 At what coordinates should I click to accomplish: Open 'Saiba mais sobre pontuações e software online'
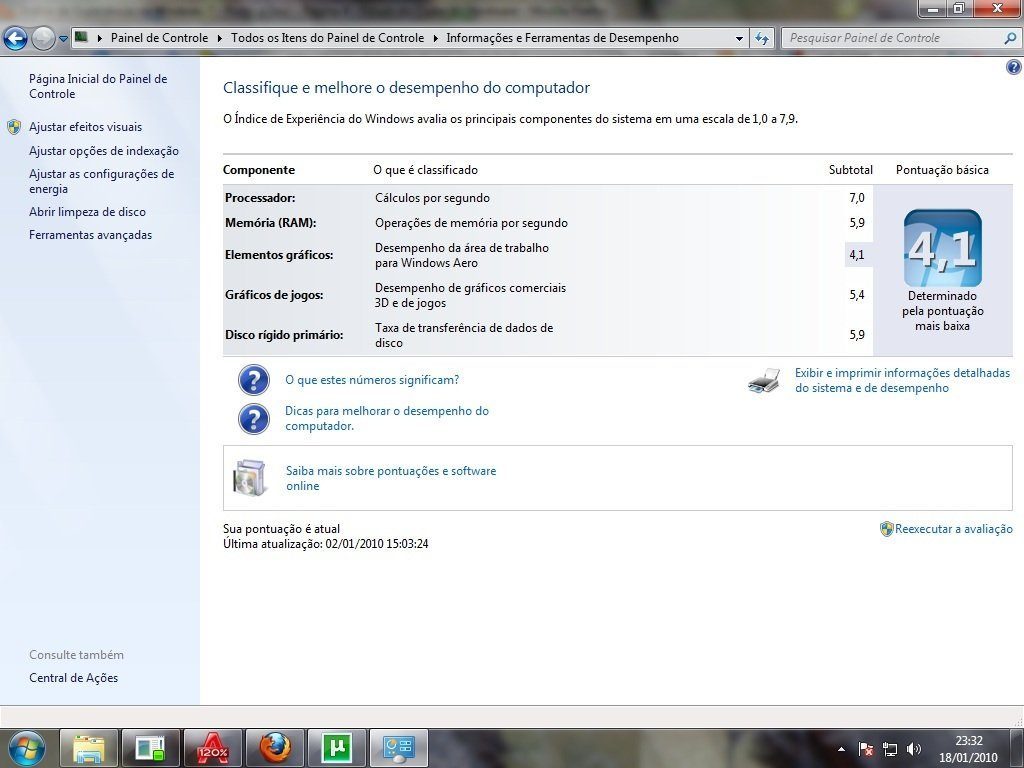(391, 478)
